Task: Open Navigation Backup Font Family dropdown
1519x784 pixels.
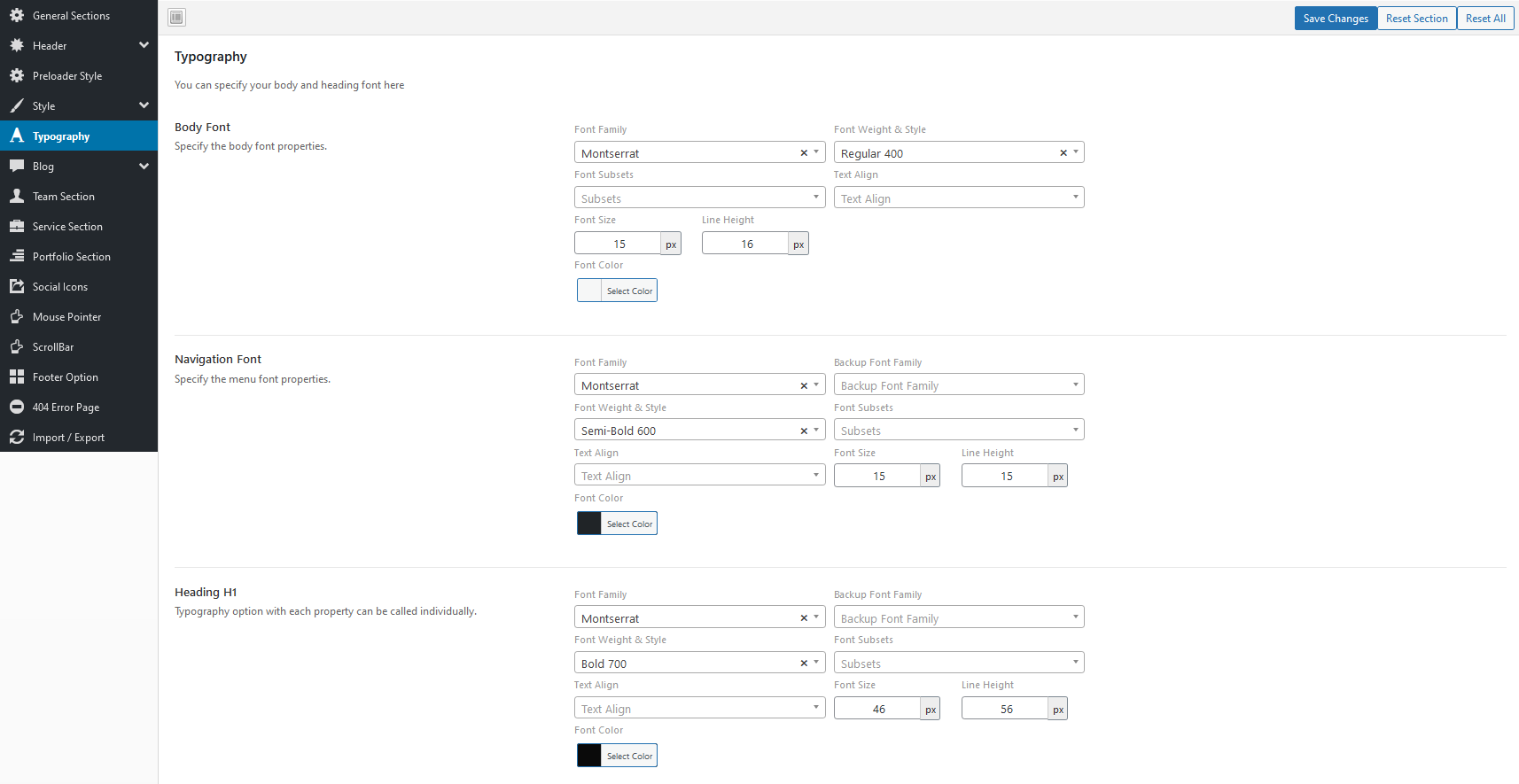Action: coord(959,384)
